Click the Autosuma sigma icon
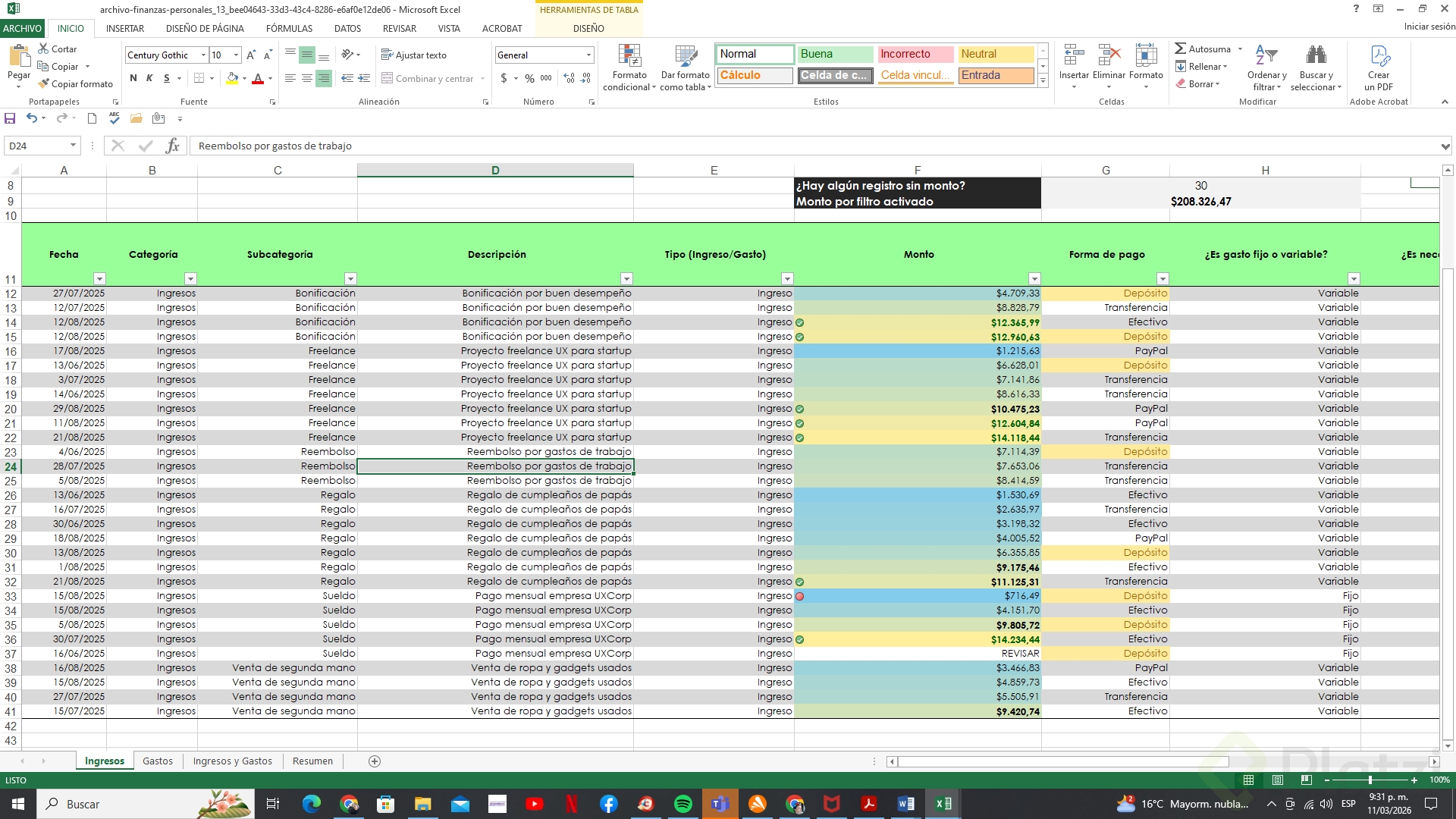The width and height of the screenshot is (1456, 819). [x=1180, y=49]
